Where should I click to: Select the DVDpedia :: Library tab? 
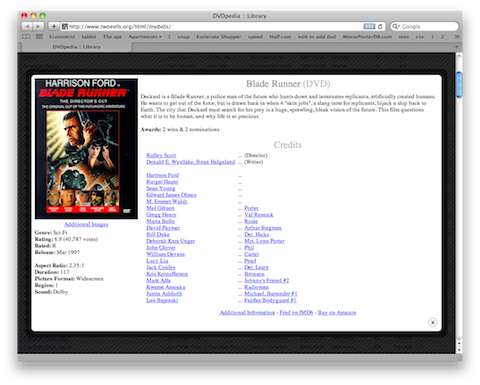pos(76,47)
